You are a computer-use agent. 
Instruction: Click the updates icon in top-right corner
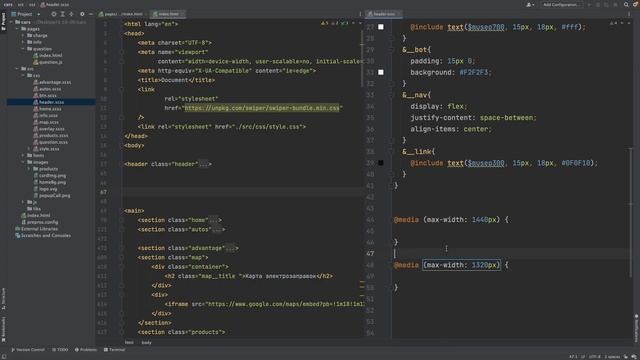coord(636,4)
